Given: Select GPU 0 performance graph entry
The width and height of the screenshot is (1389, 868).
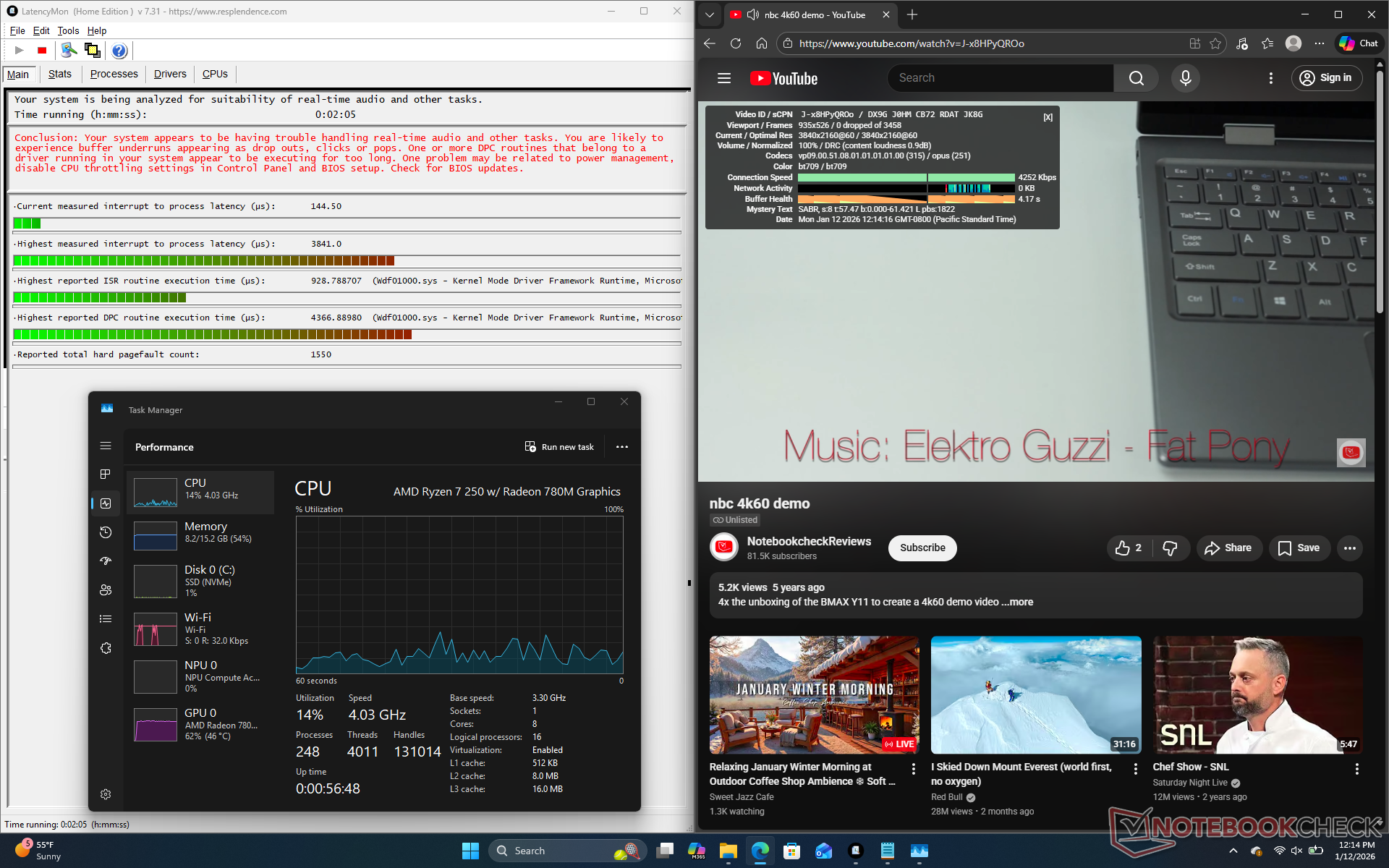Looking at the screenshot, I should pyautogui.click(x=201, y=724).
